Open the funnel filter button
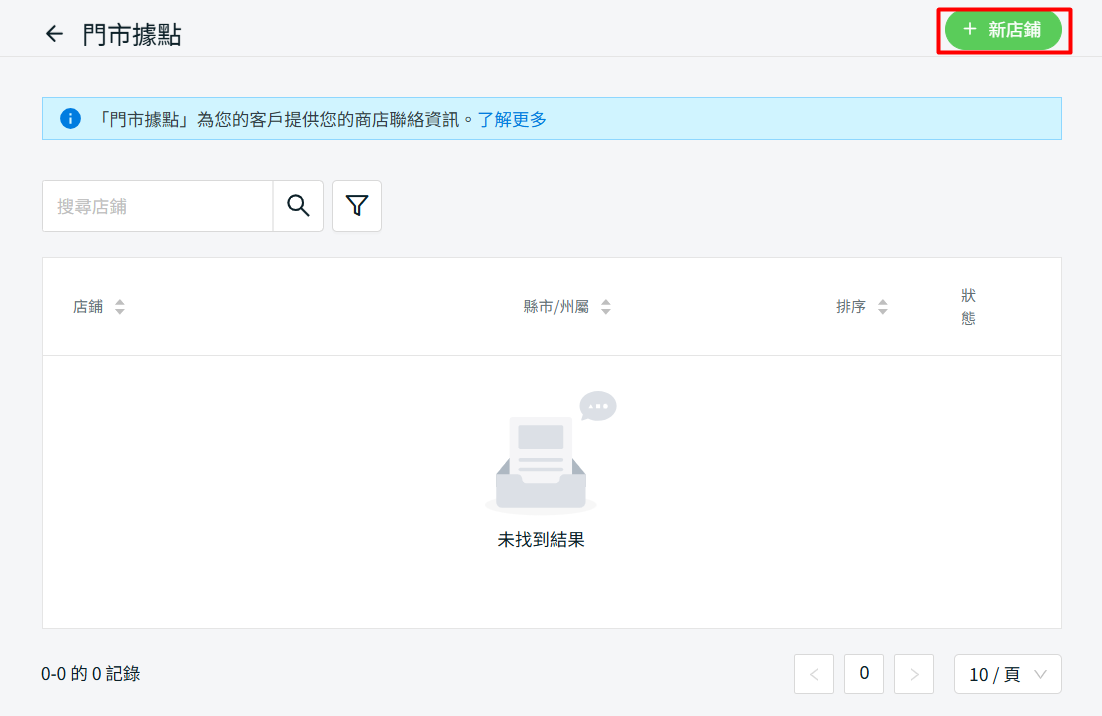 point(357,206)
